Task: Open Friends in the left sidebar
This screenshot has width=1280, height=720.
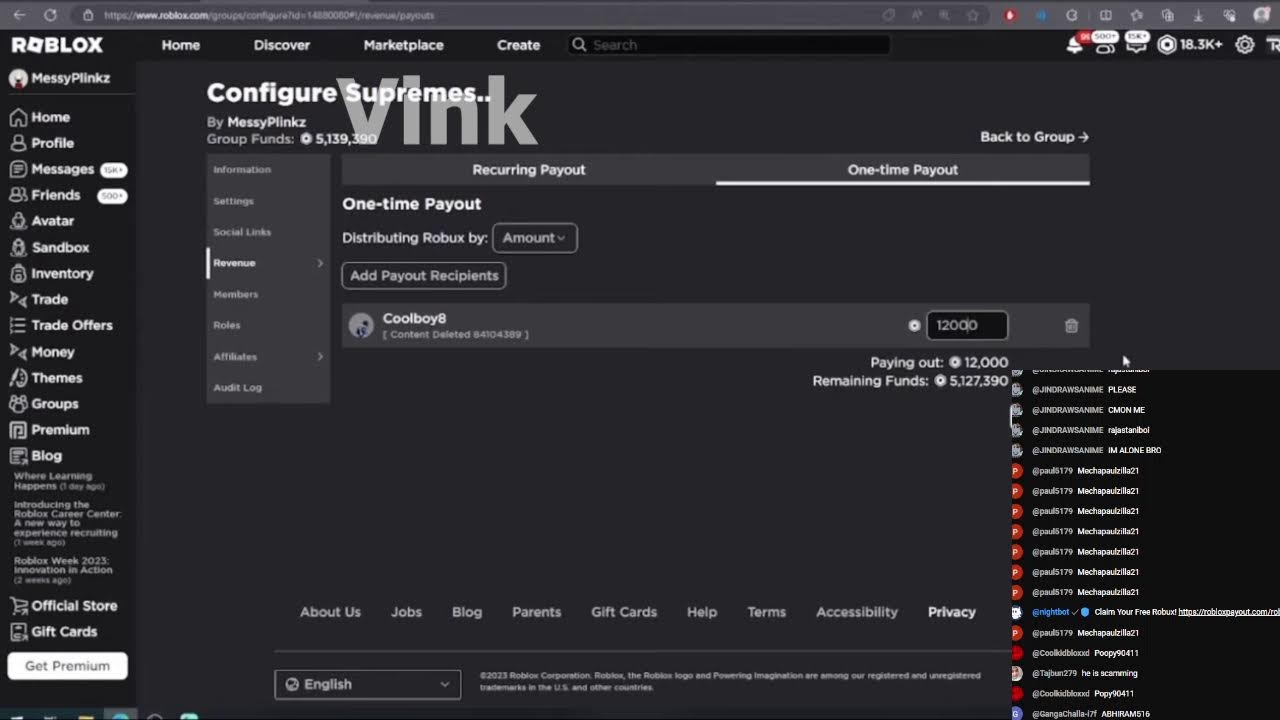Action: [x=66, y=195]
